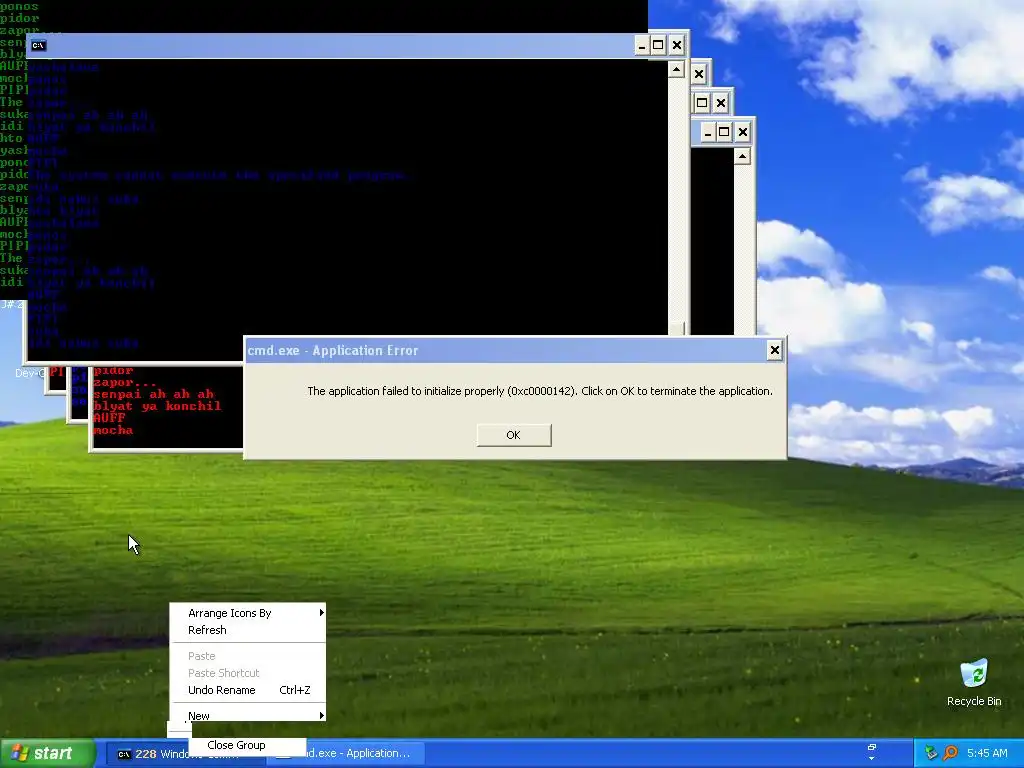Select the greyed-out Paste Shortcut entry
1024x768 pixels.
248,673
